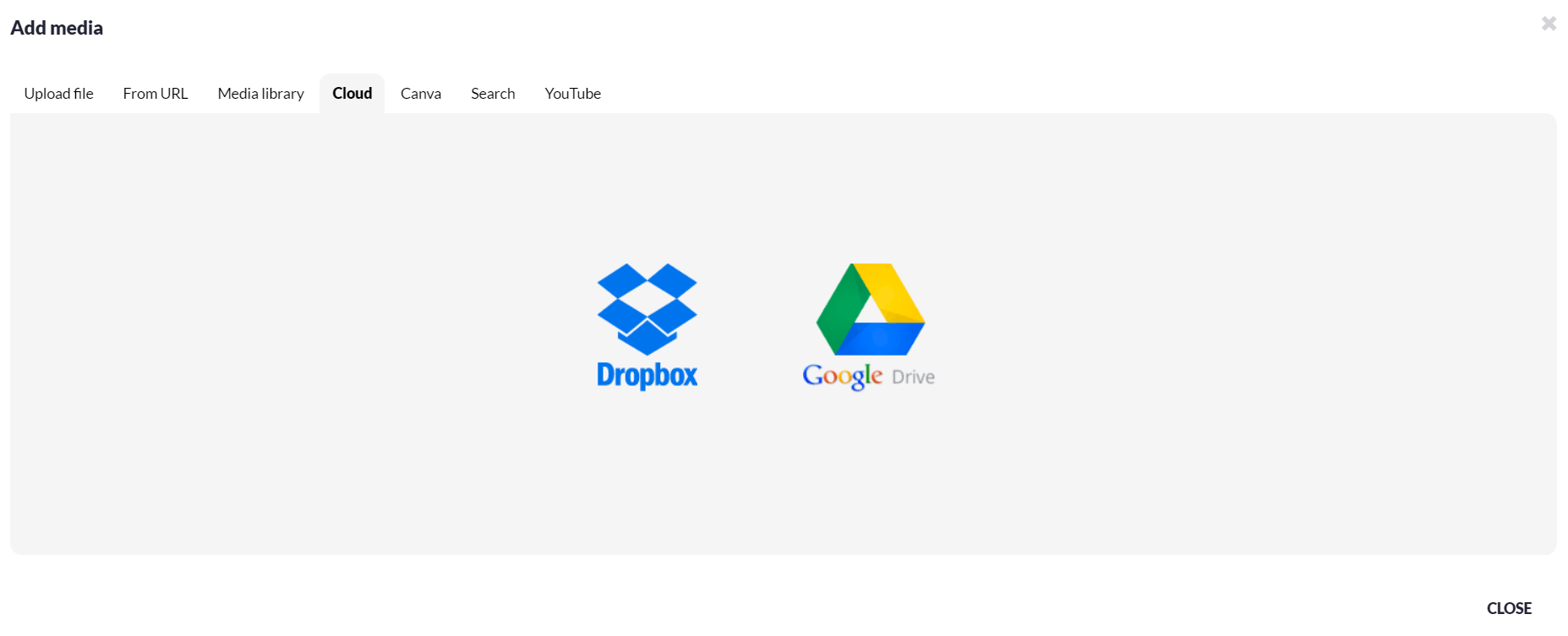Choose Dropbox as the cloud source
1568x636 pixels.
pyautogui.click(x=647, y=326)
